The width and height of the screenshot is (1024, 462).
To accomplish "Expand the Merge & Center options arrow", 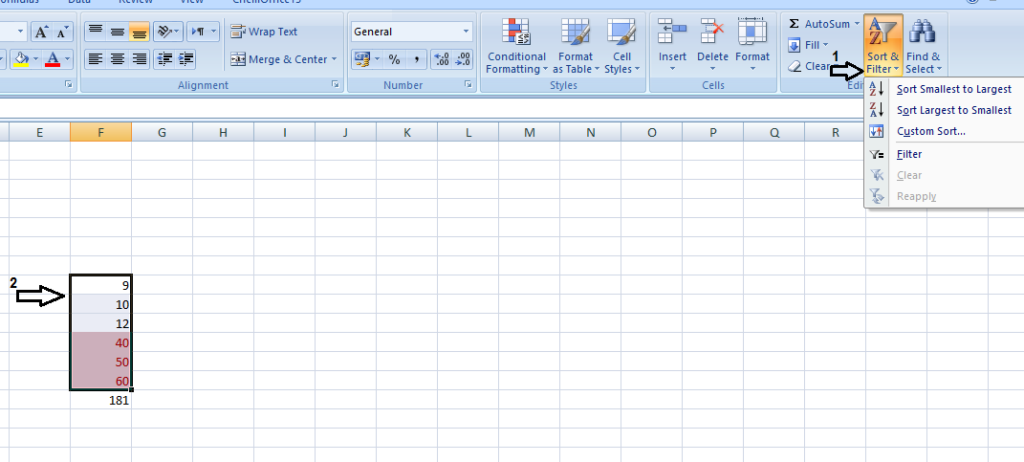I will coord(334,59).
